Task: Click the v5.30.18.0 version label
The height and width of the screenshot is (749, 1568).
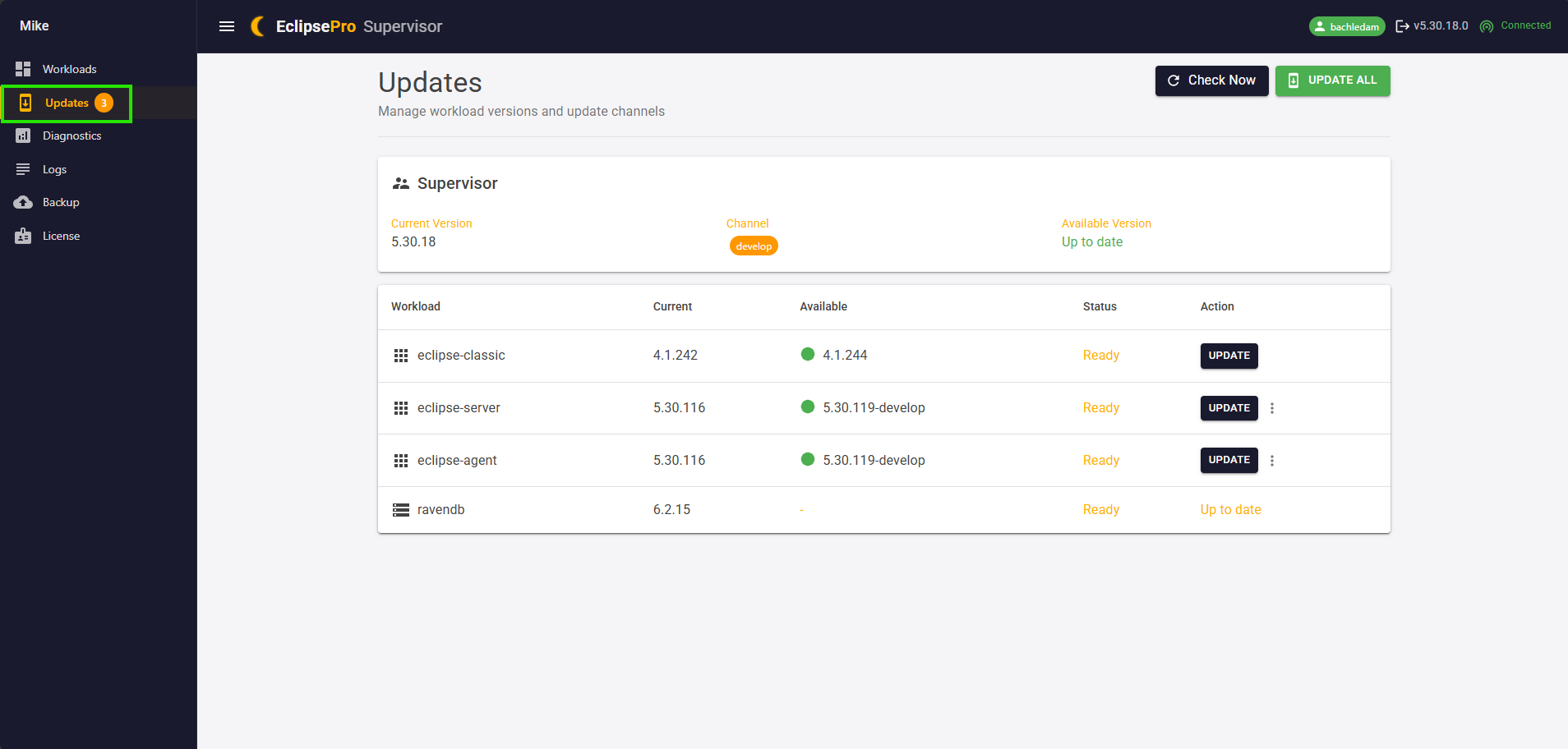Action: (1441, 26)
